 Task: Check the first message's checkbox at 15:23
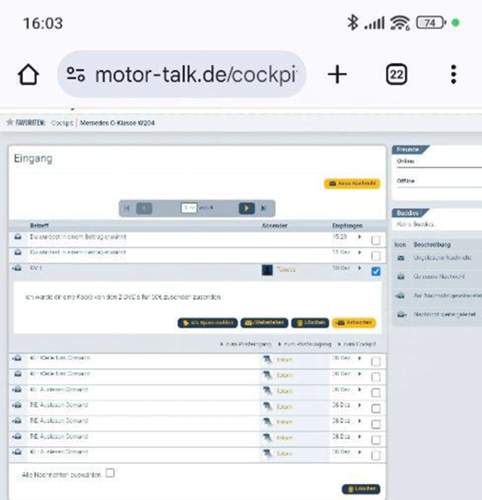(376, 240)
